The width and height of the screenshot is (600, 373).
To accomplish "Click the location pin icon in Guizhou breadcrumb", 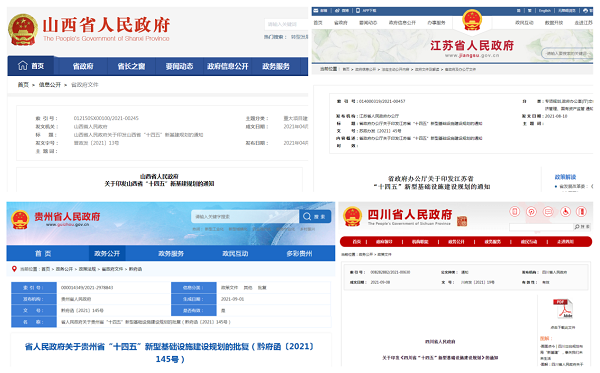I will [14, 269].
